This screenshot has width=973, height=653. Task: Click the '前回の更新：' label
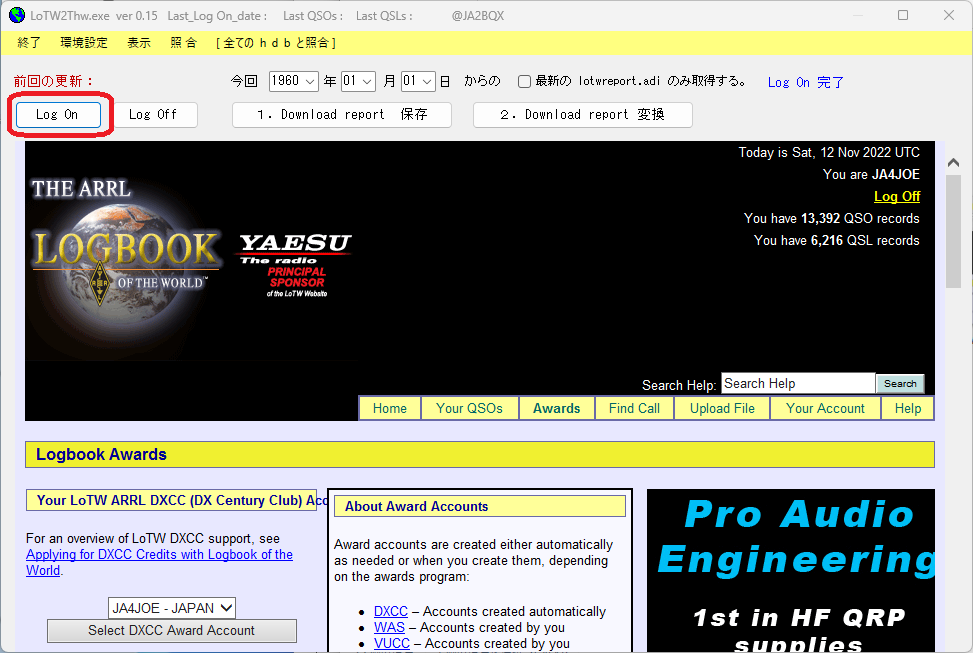(53, 81)
